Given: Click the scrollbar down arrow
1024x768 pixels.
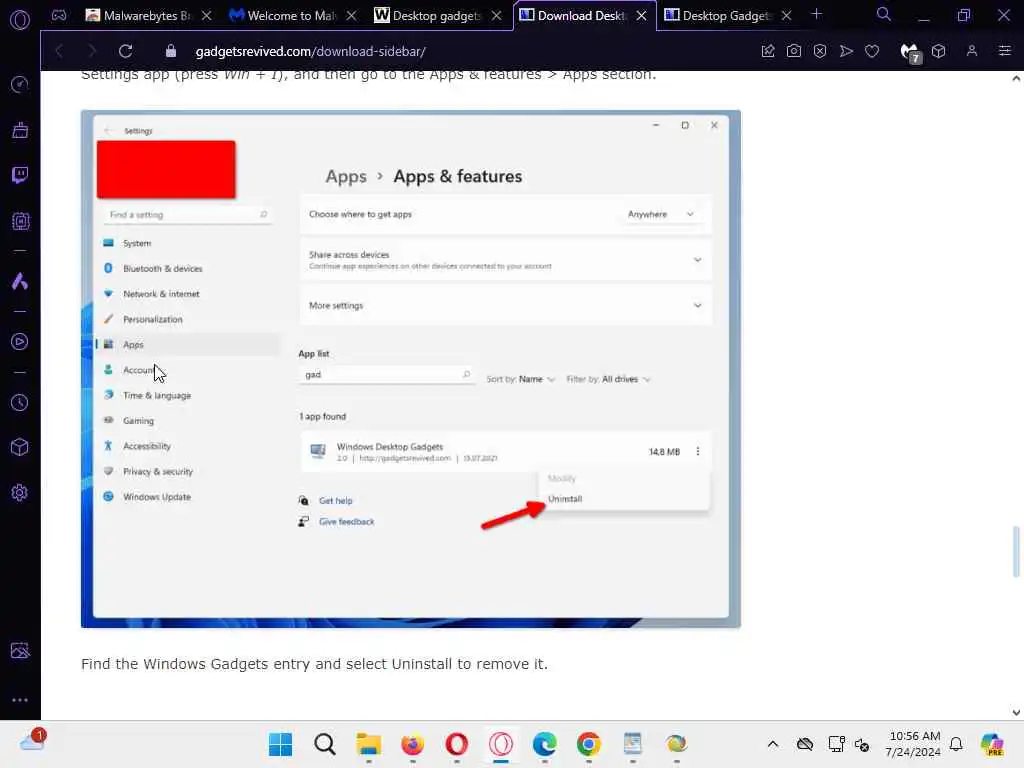Looking at the screenshot, I should pyautogui.click(x=1016, y=712).
